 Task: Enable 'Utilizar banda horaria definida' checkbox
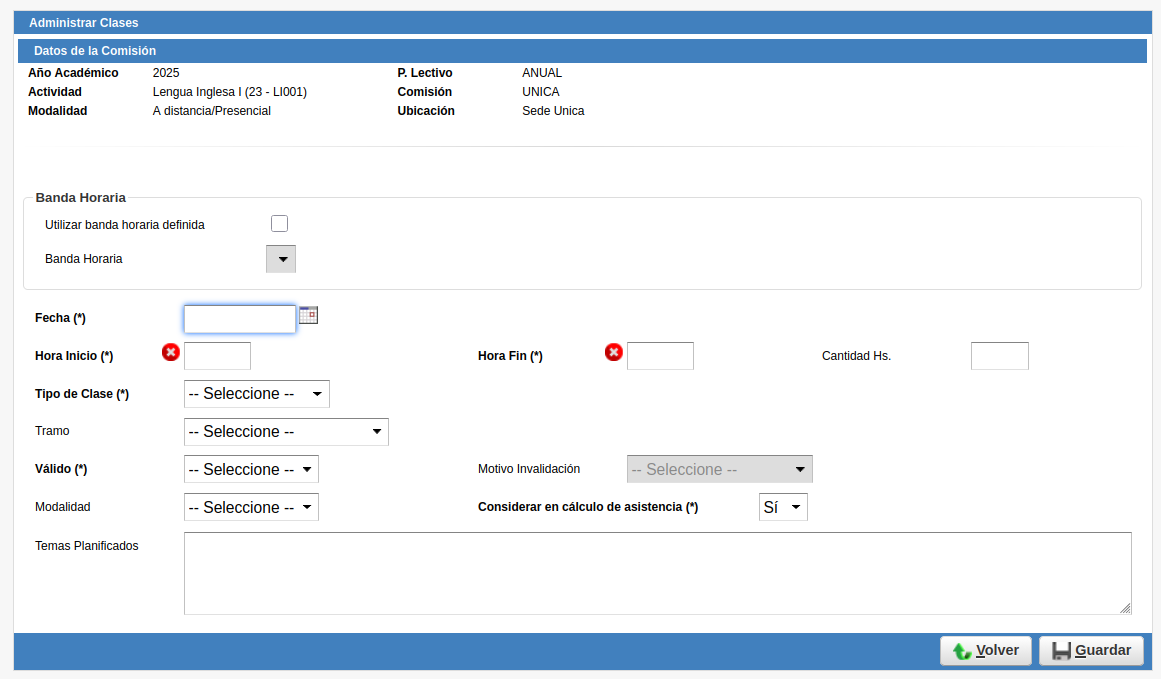[279, 224]
